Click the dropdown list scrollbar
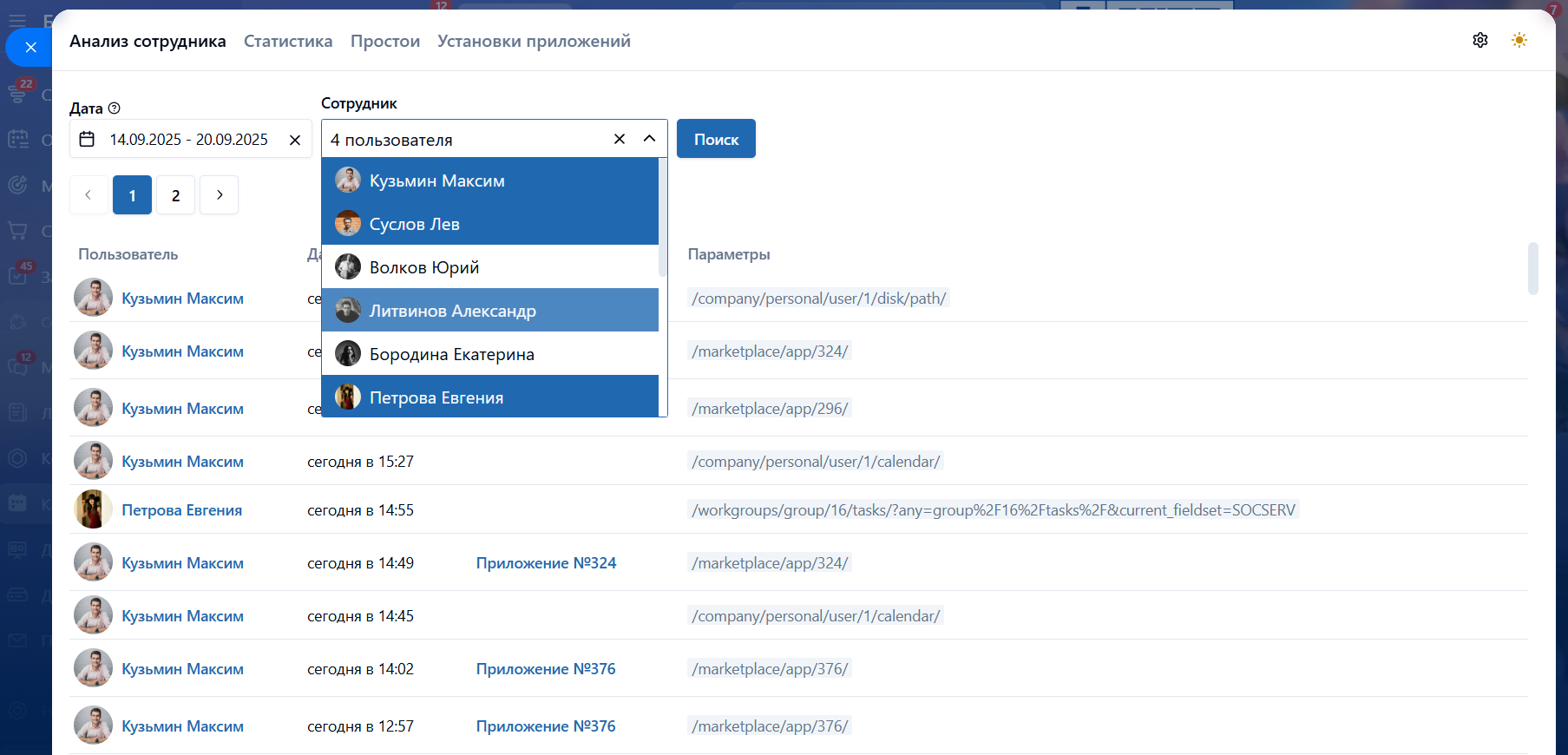 [663, 217]
